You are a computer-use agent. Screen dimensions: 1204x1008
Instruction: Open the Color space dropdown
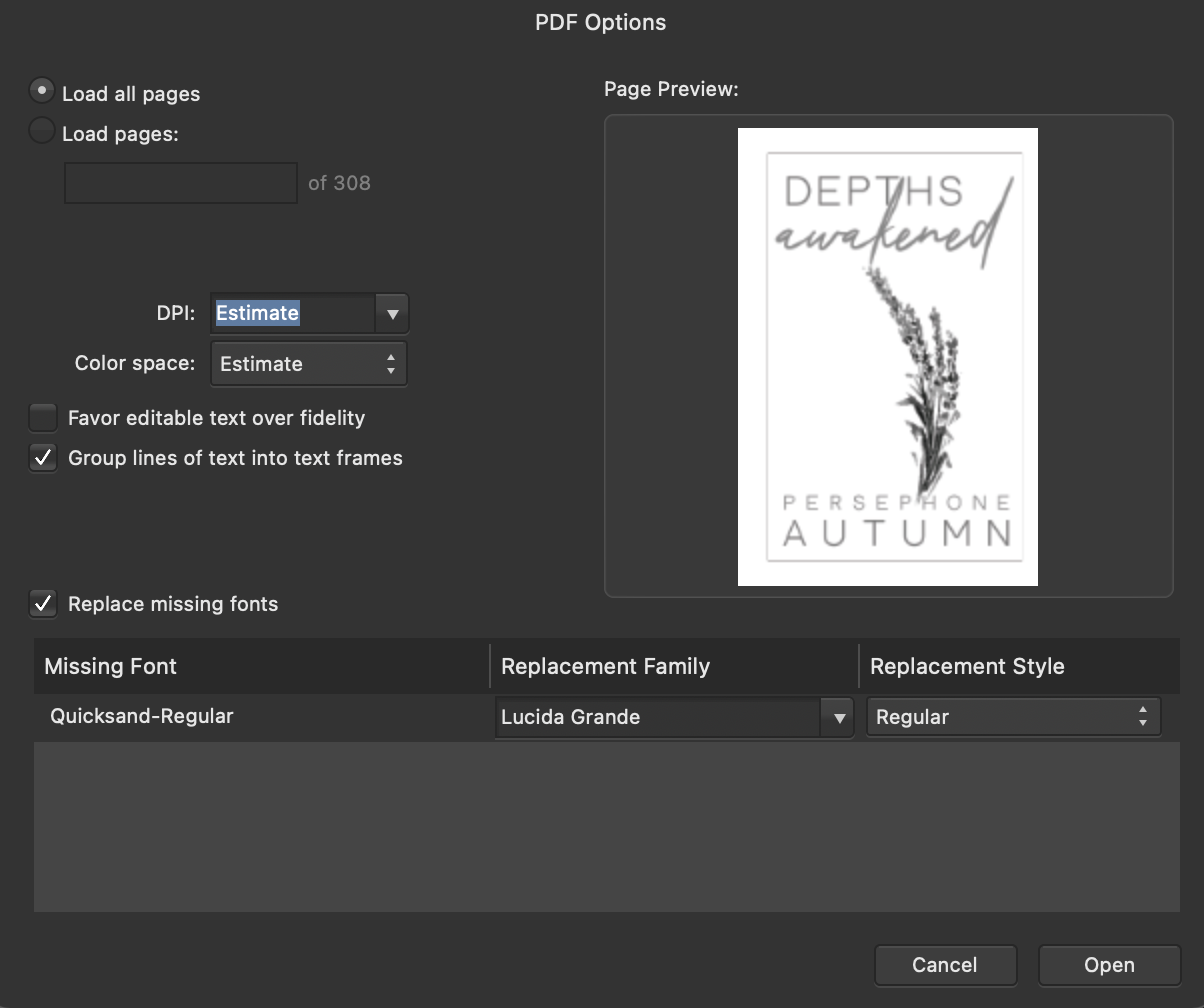(309, 364)
